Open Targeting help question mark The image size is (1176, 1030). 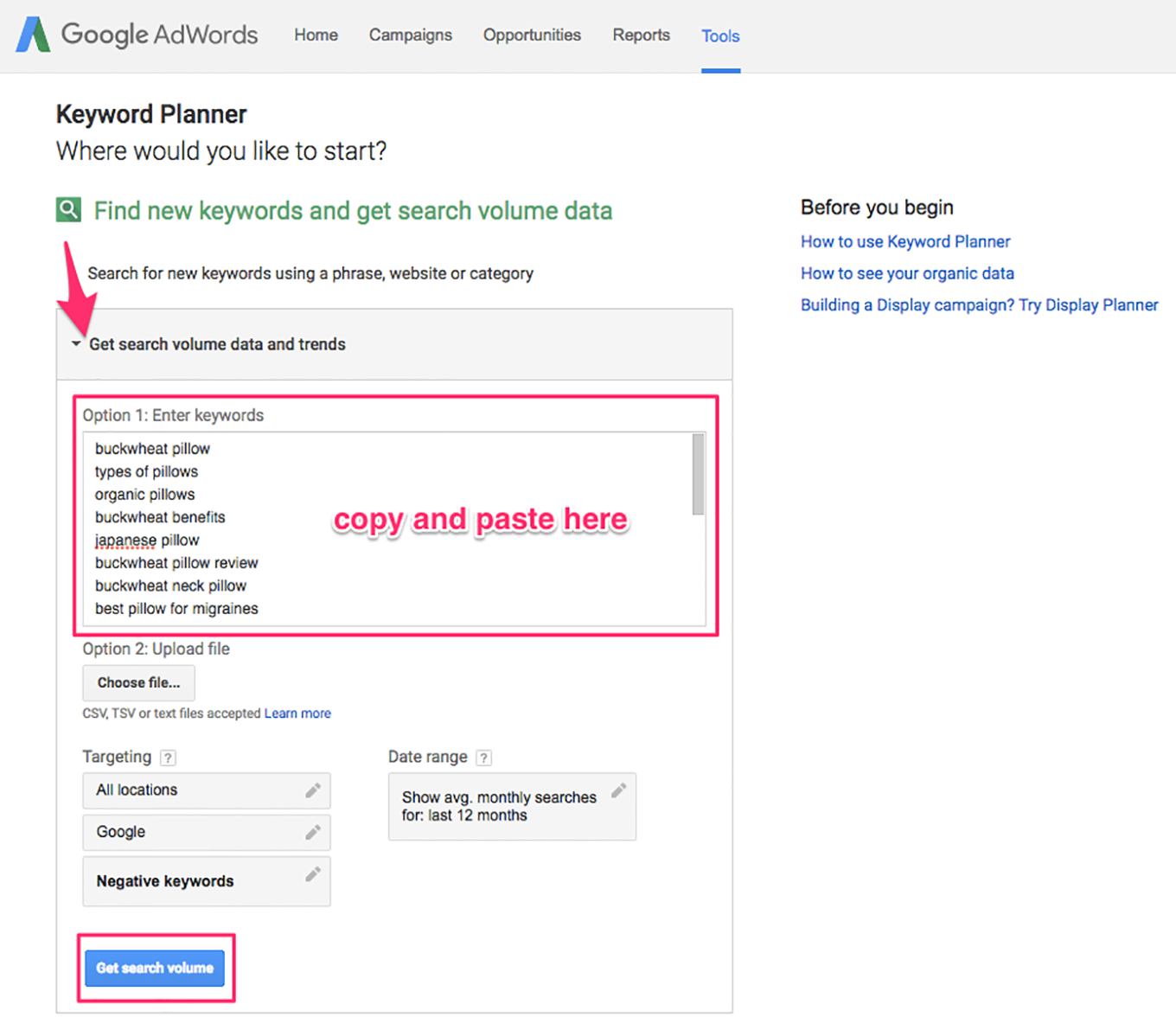tap(169, 758)
